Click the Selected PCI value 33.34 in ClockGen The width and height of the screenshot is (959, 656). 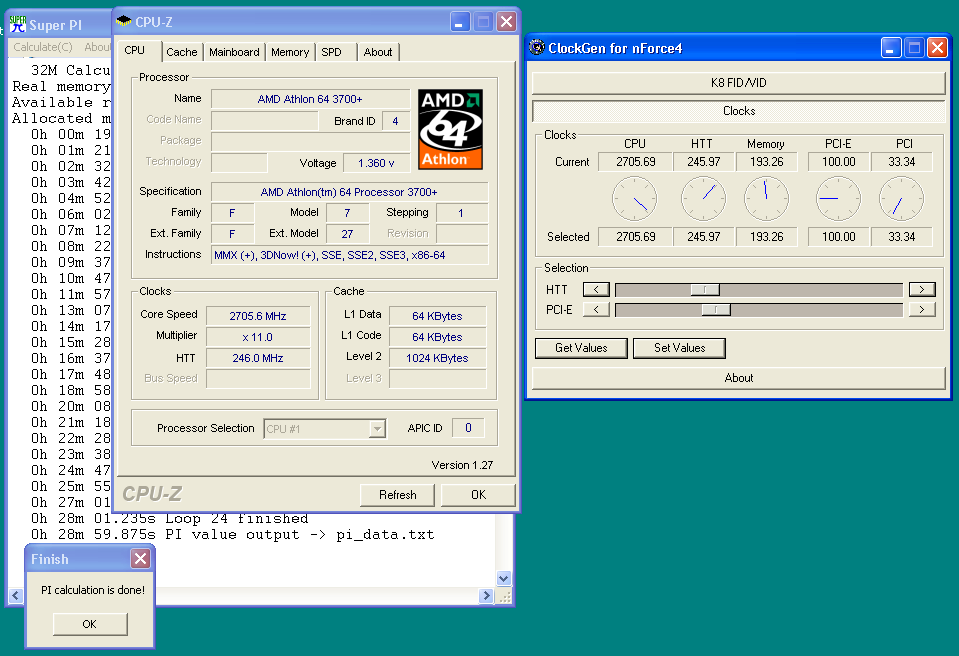[x=902, y=237]
